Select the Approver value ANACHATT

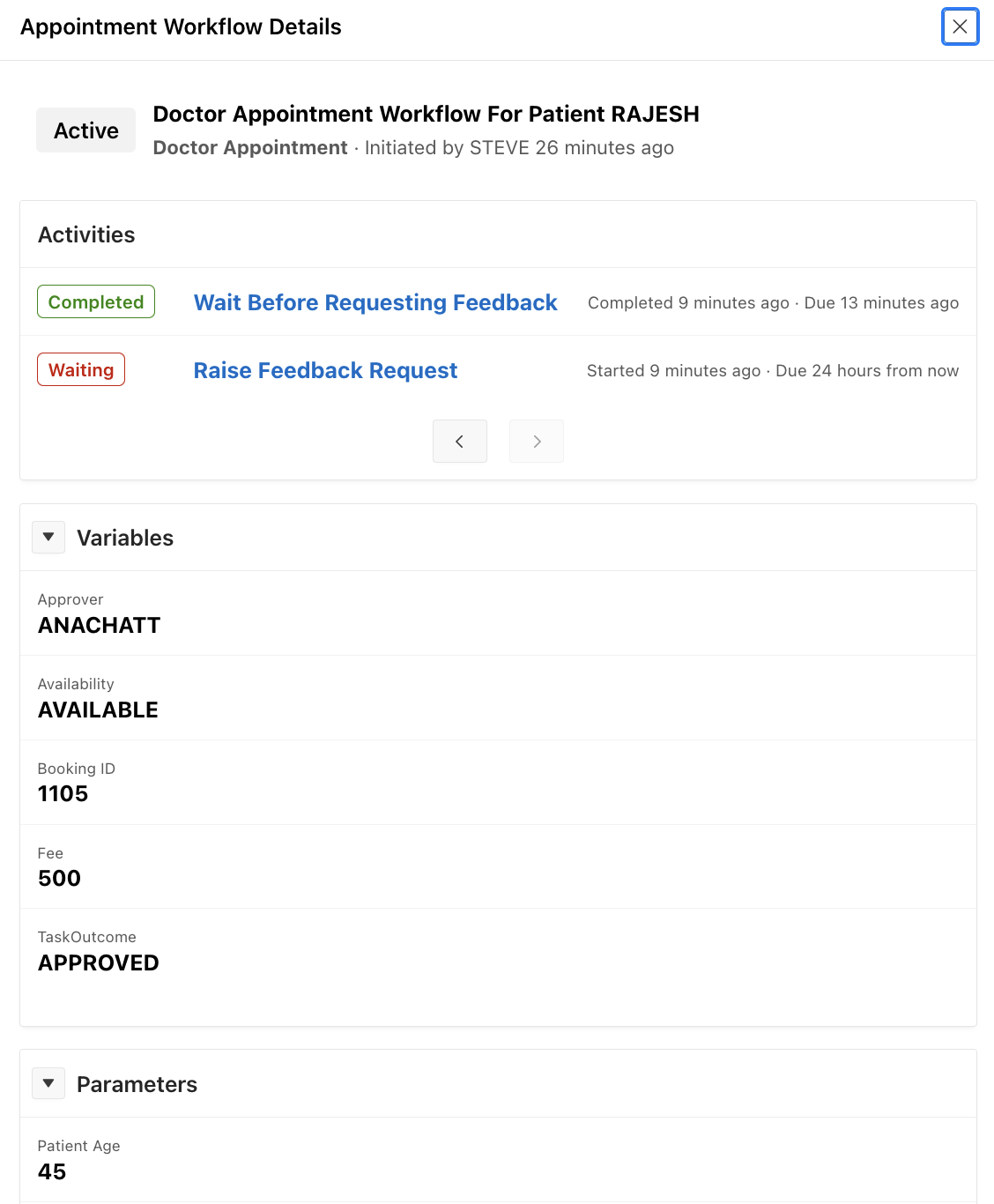click(99, 625)
